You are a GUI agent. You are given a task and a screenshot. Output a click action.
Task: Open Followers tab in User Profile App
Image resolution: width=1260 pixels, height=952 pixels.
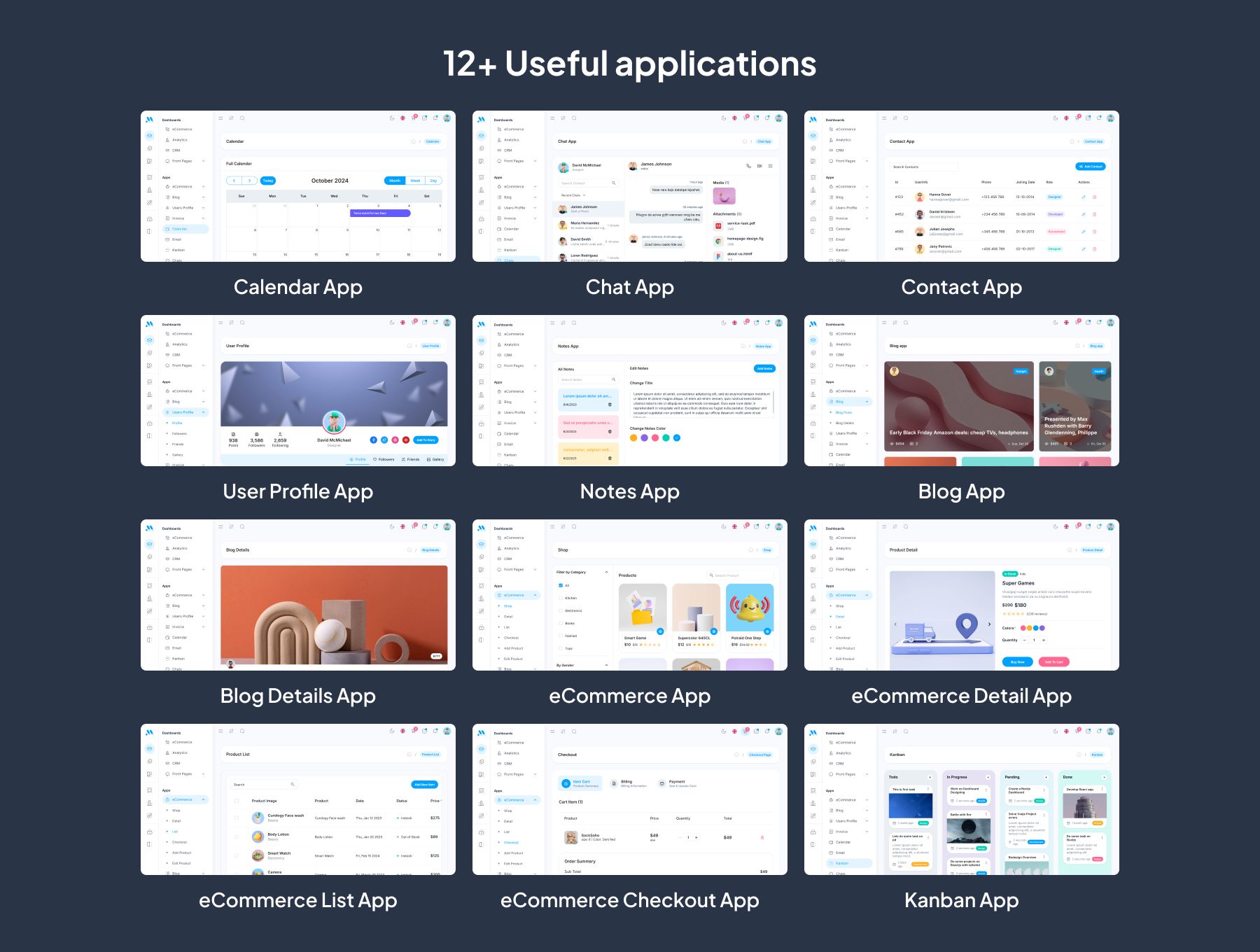pyautogui.click(x=384, y=459)
